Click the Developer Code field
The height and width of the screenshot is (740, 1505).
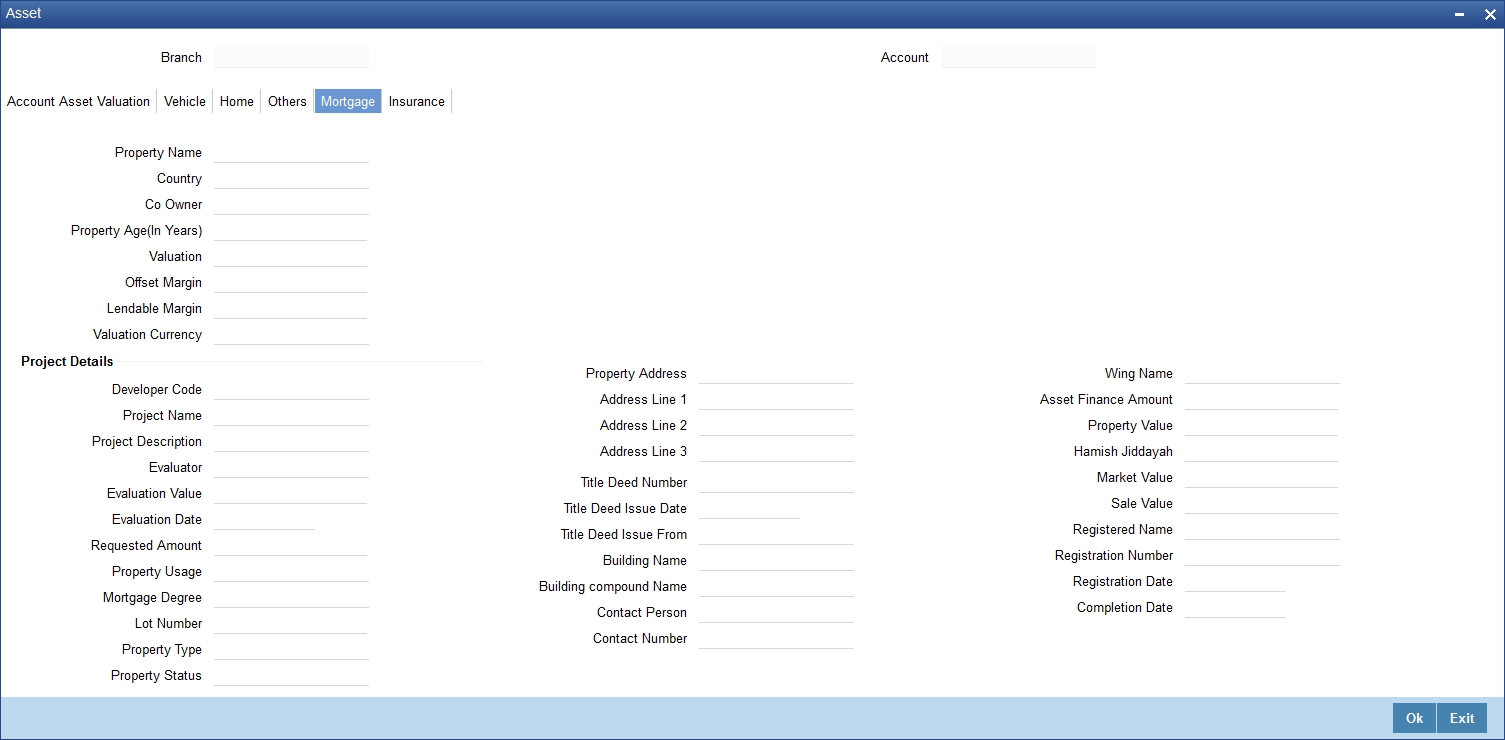pos(291,389)
